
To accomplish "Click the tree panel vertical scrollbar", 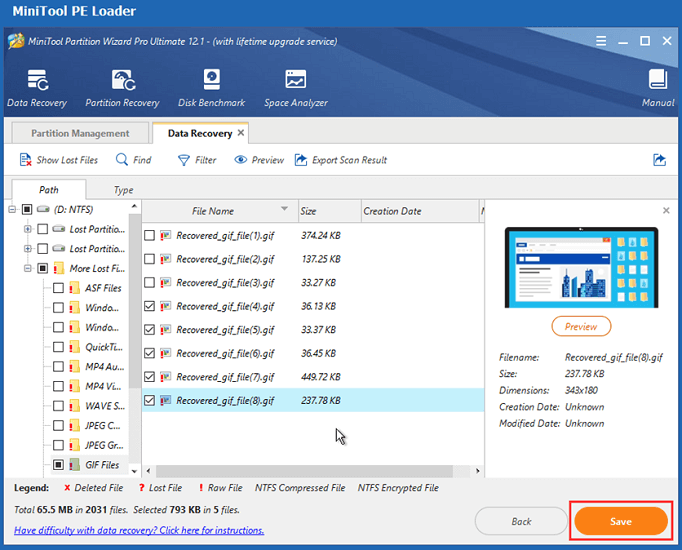I will pos(135,301).
